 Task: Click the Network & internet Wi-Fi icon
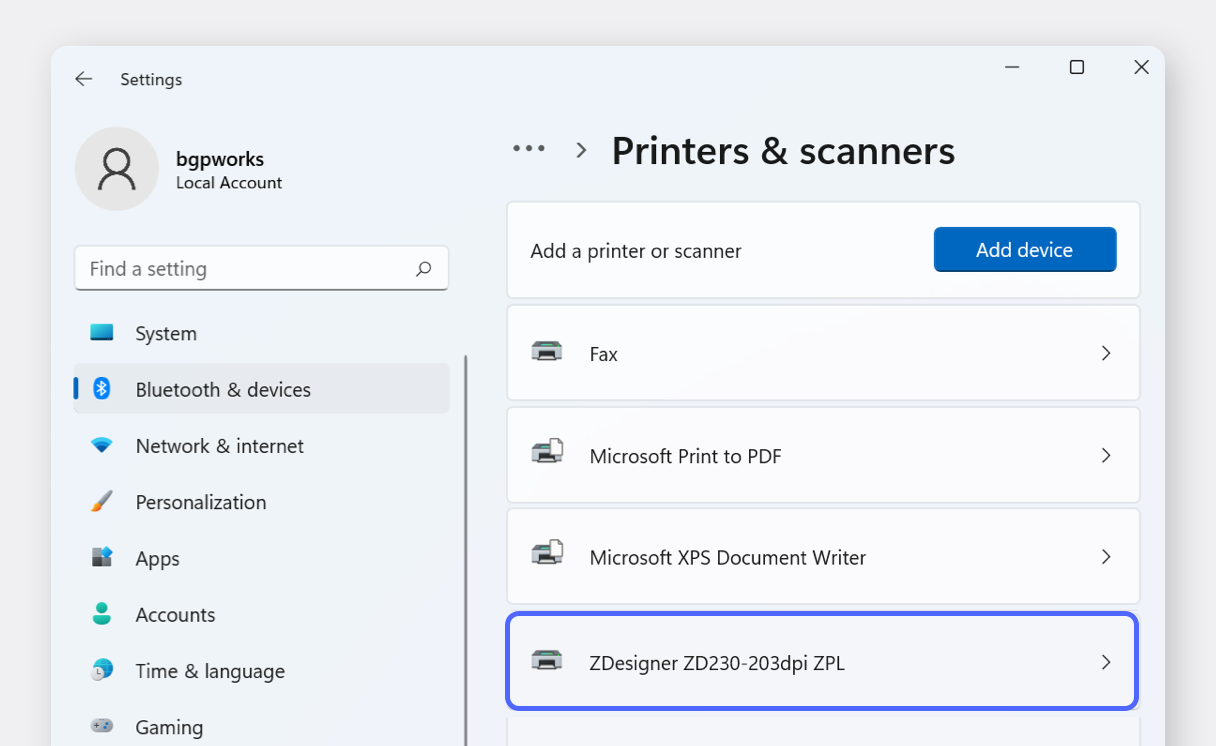click(102, 446)
